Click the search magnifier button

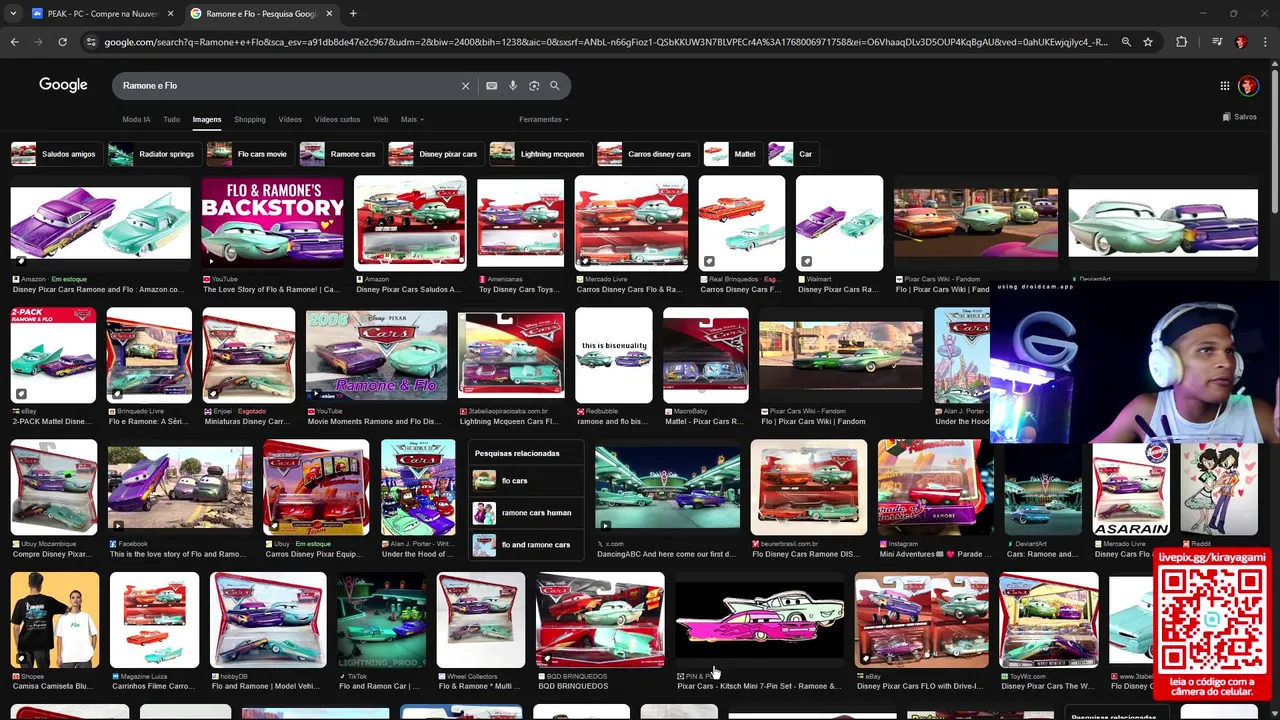555,86
